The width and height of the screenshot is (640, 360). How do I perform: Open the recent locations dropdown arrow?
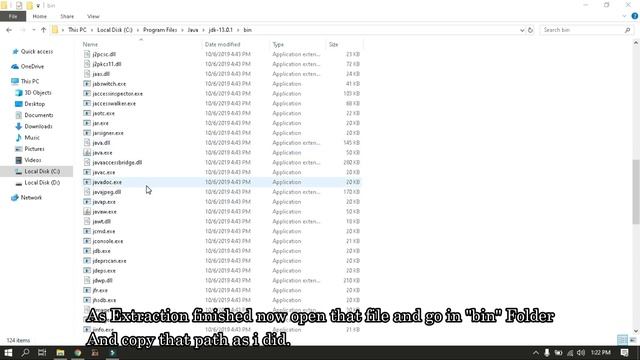click(33, 30)
